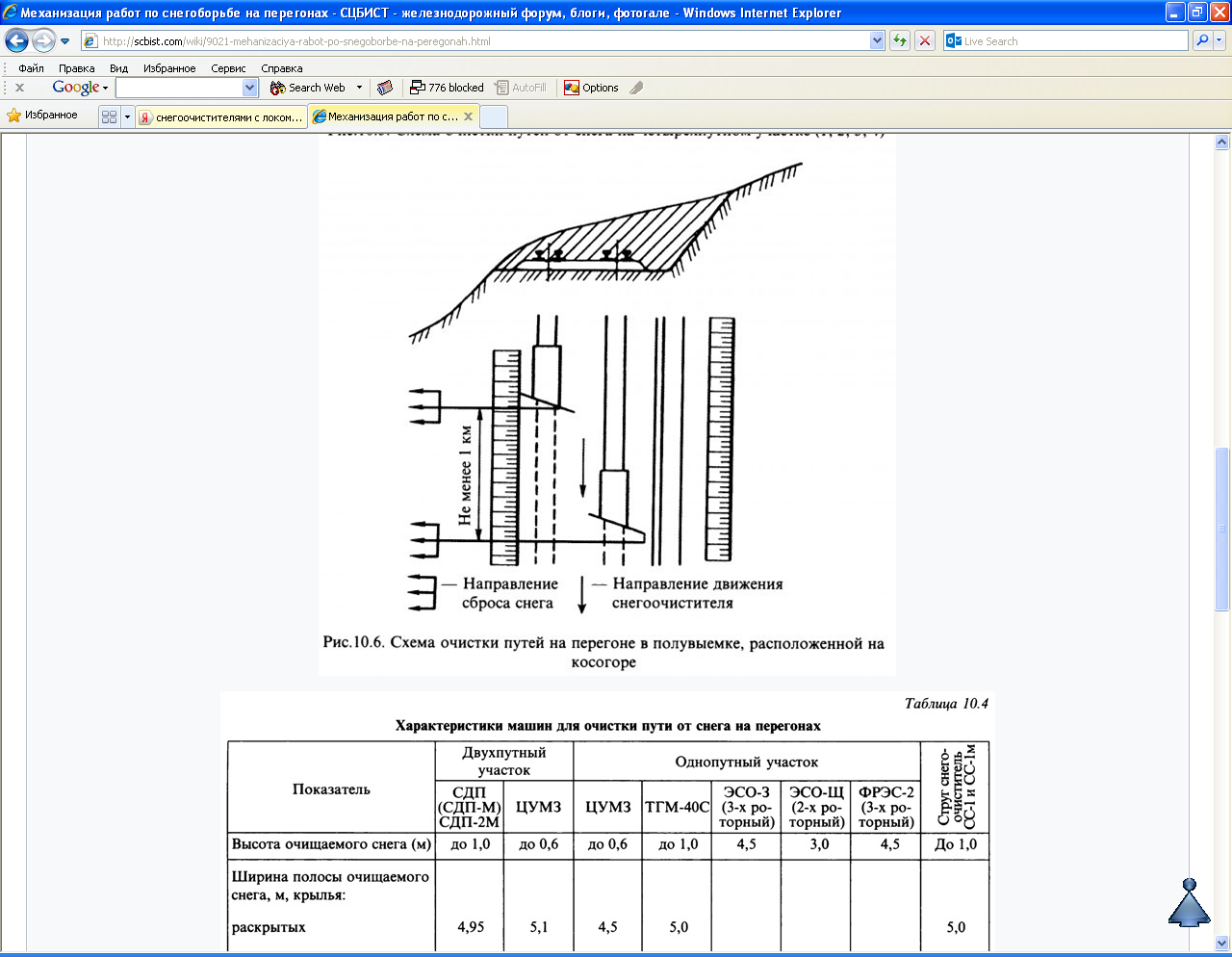The height and width of the screenshot is (957, 1232).
Task: Click the blue scroll-to-top arrow icon
Action: (1189, 903)
